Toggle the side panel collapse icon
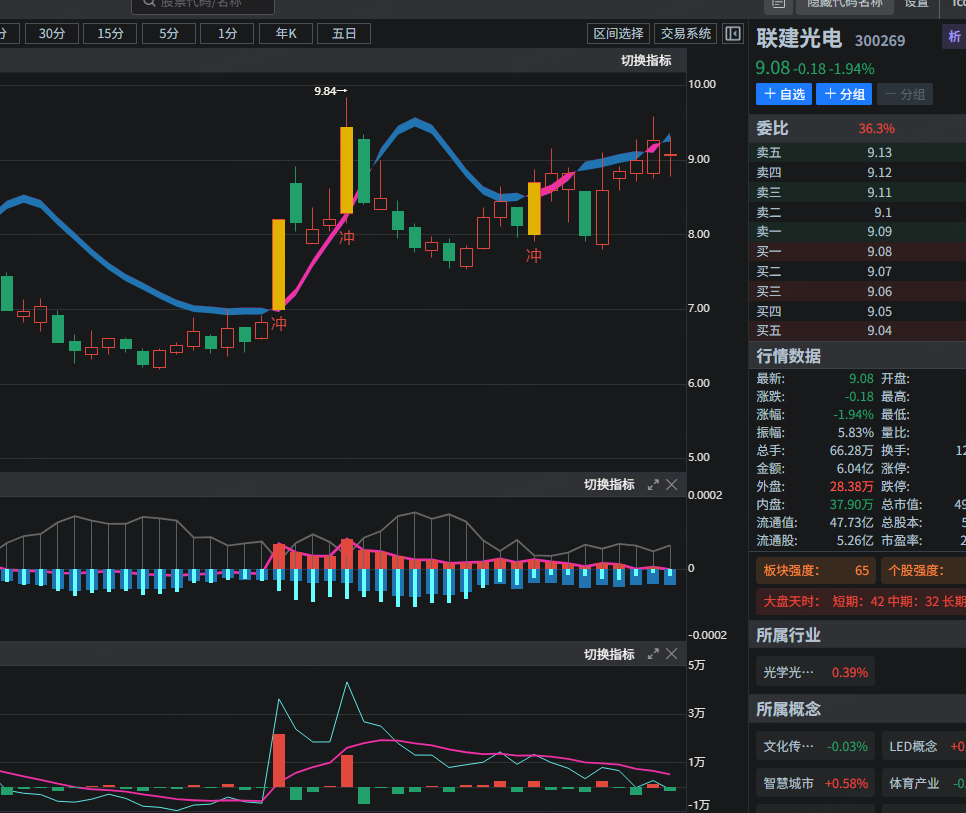This screenshot has width=966, height=813. [x=733, y=34]
